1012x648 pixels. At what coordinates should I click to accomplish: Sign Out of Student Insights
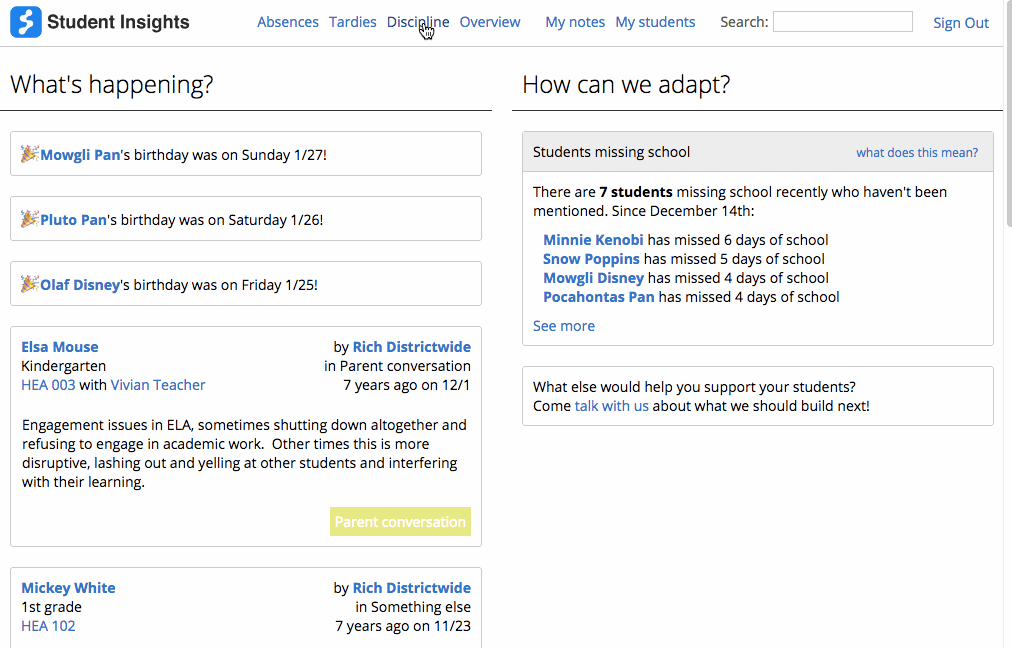point(960,23)
